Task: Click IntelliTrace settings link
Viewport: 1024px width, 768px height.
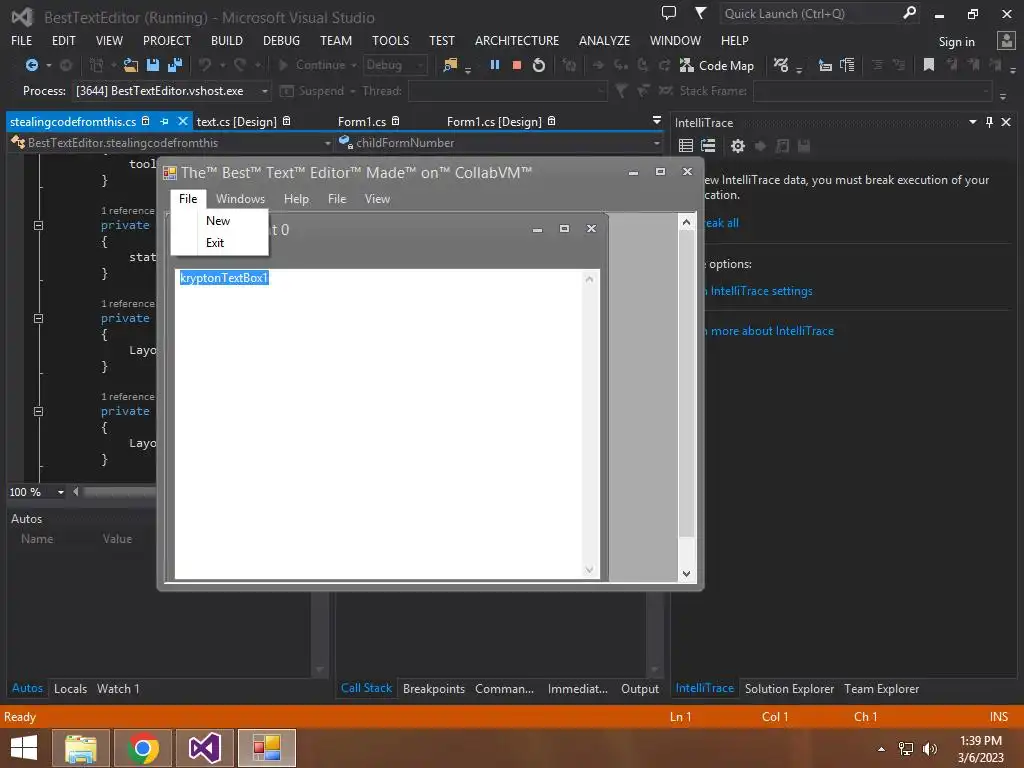Action: (761, 291)
